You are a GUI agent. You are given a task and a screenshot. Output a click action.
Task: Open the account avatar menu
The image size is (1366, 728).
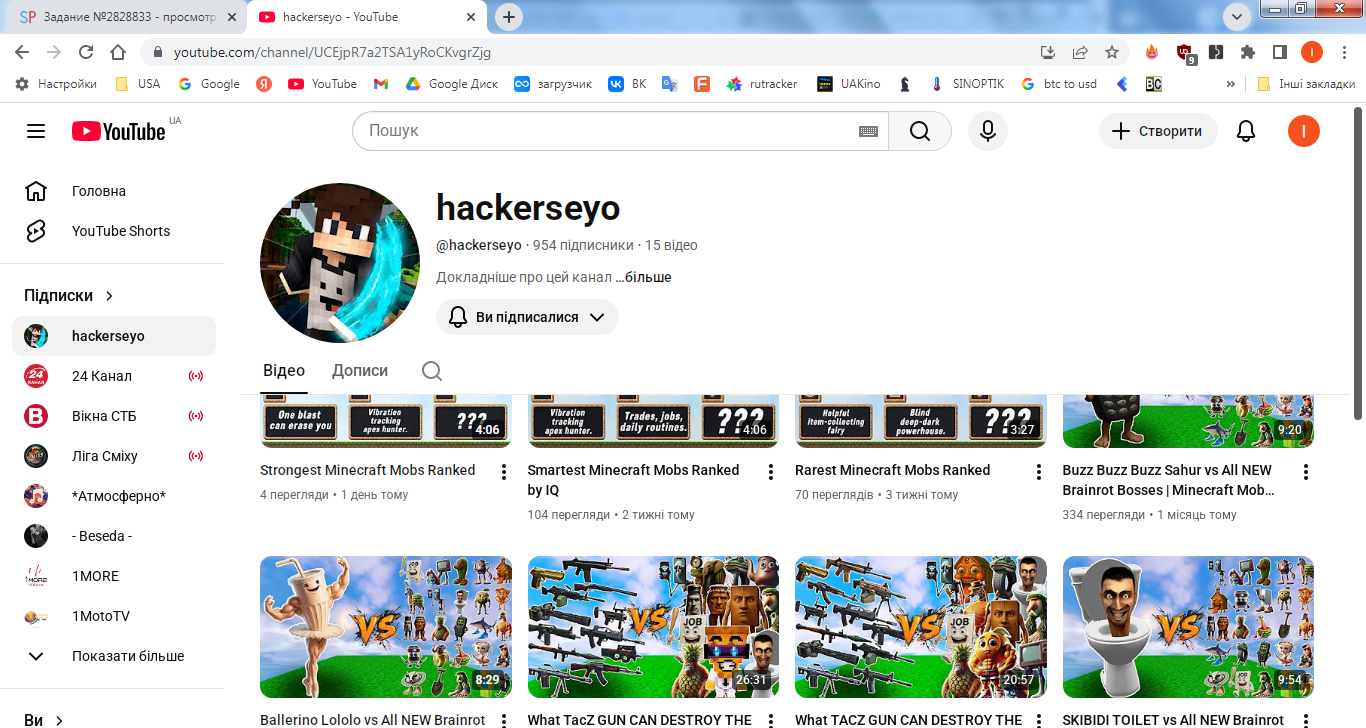[1304, 131]
